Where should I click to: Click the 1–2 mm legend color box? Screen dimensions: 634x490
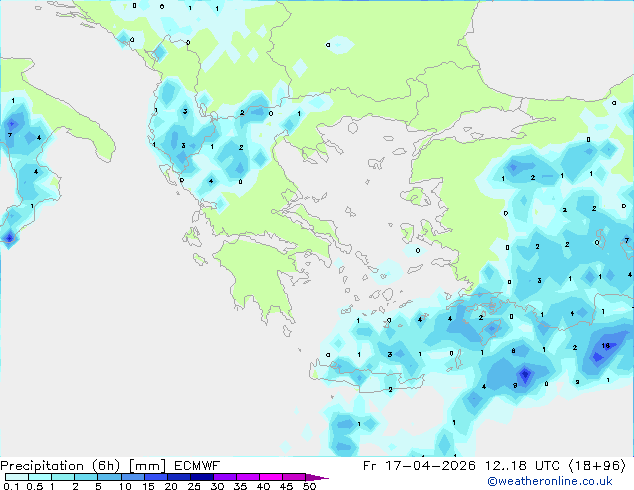pyautogui.click(x=63, y=477)
